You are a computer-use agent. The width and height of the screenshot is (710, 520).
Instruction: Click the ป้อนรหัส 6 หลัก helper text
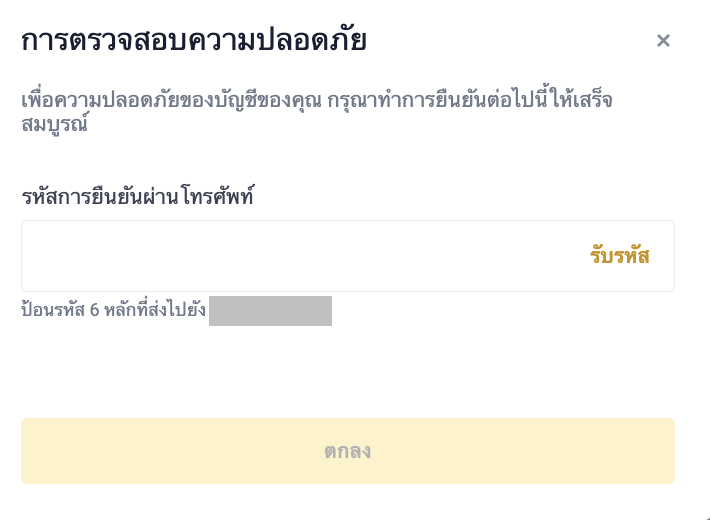114,310
